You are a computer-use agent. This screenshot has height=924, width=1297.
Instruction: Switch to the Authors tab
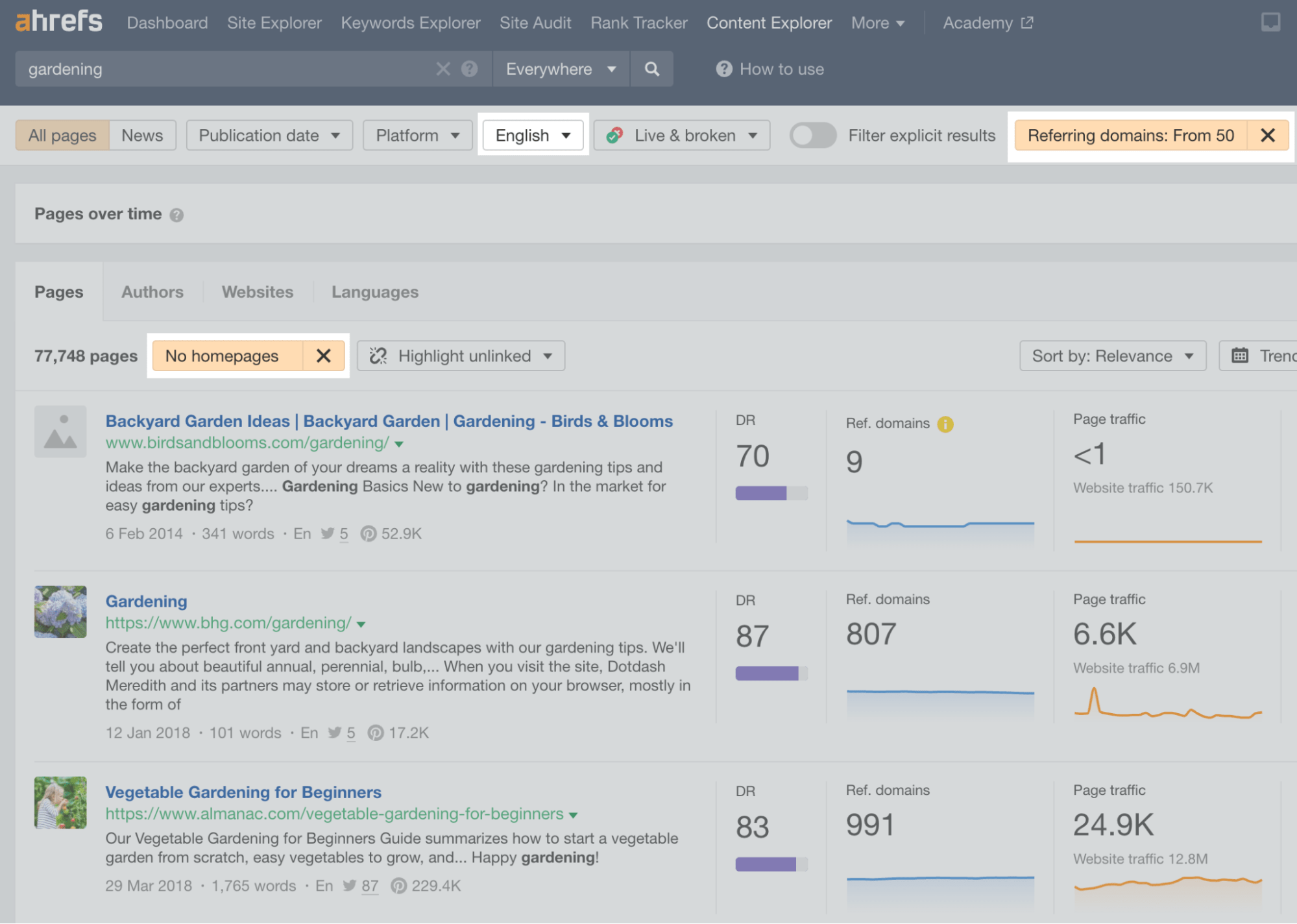tap(152, 291)
